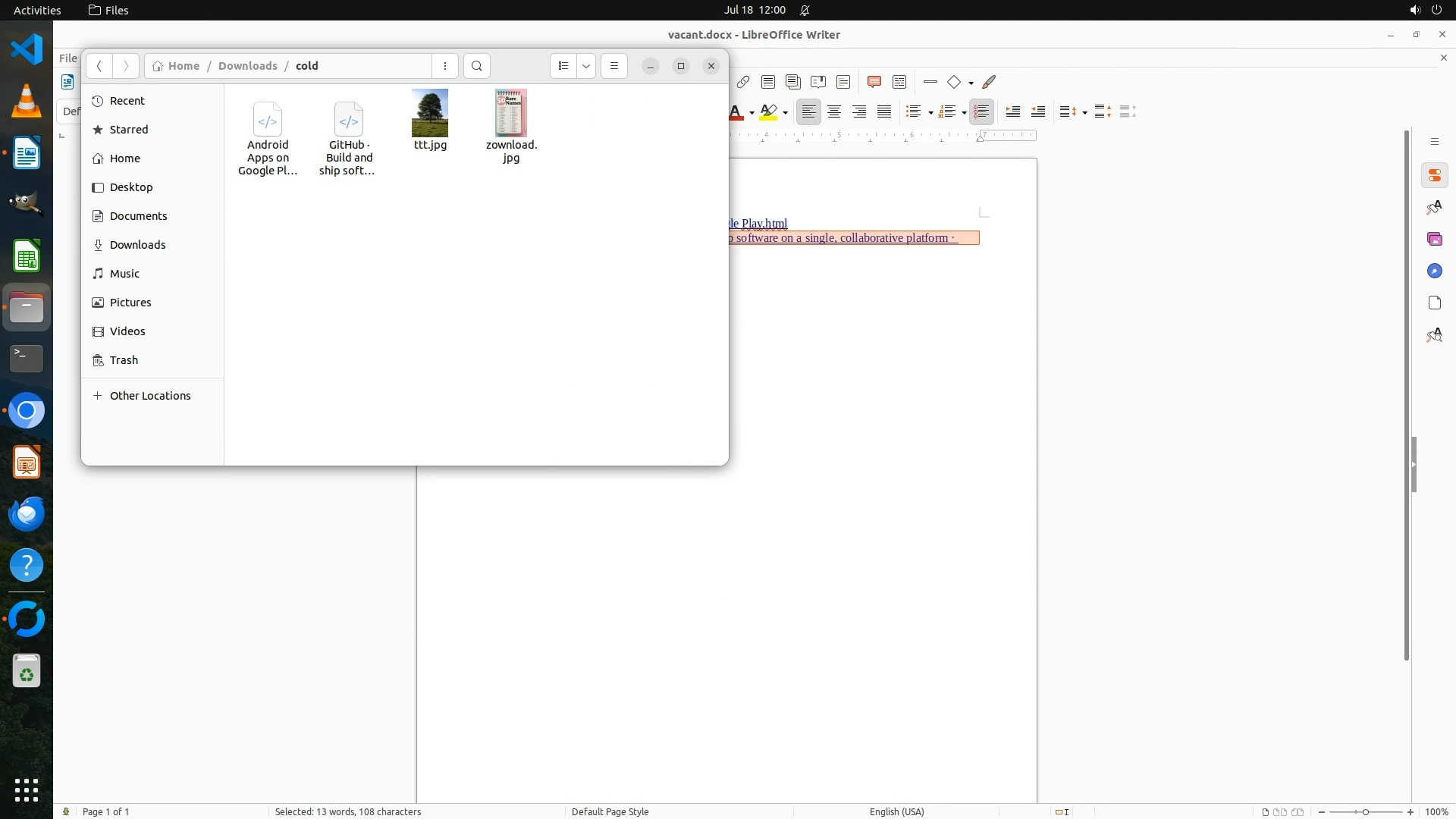
Task: Open the Navigator sidebar compass icon
Action: coord(1434,271)
